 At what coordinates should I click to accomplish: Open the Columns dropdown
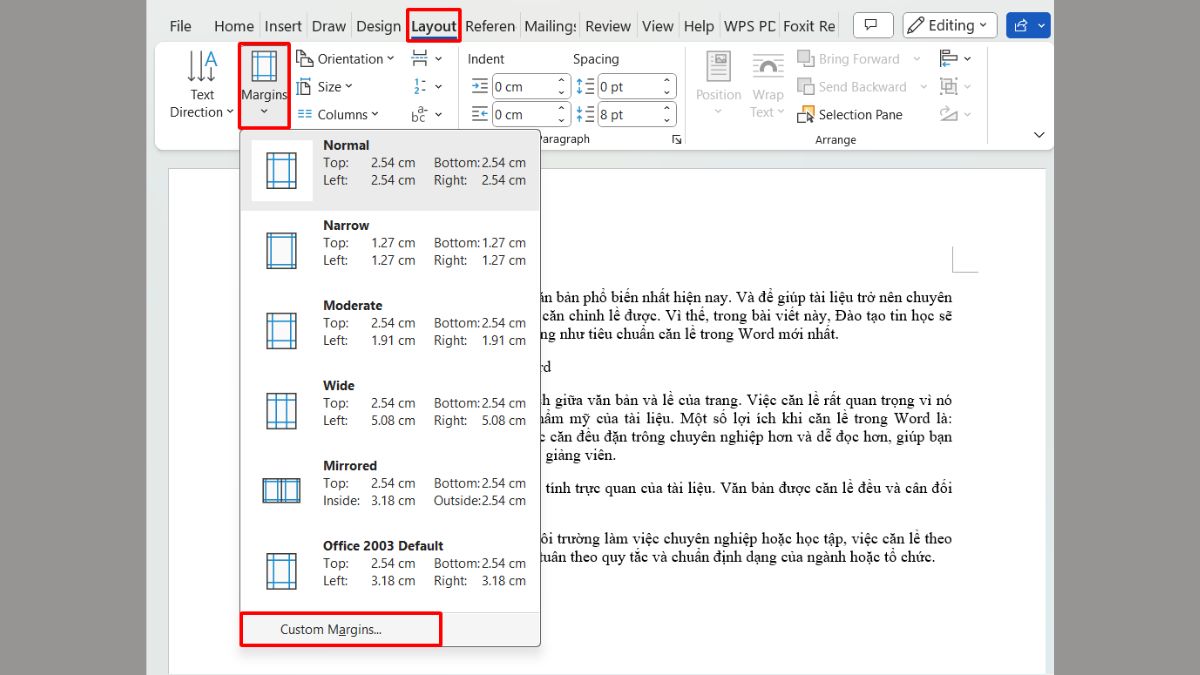click(x=339, y=114)
